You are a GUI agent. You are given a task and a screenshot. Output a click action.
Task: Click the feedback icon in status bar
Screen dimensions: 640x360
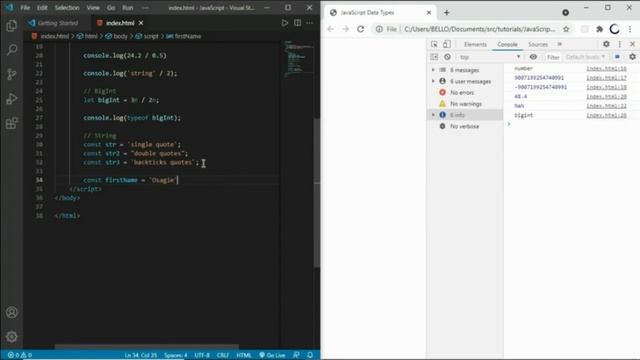point(296,355)
